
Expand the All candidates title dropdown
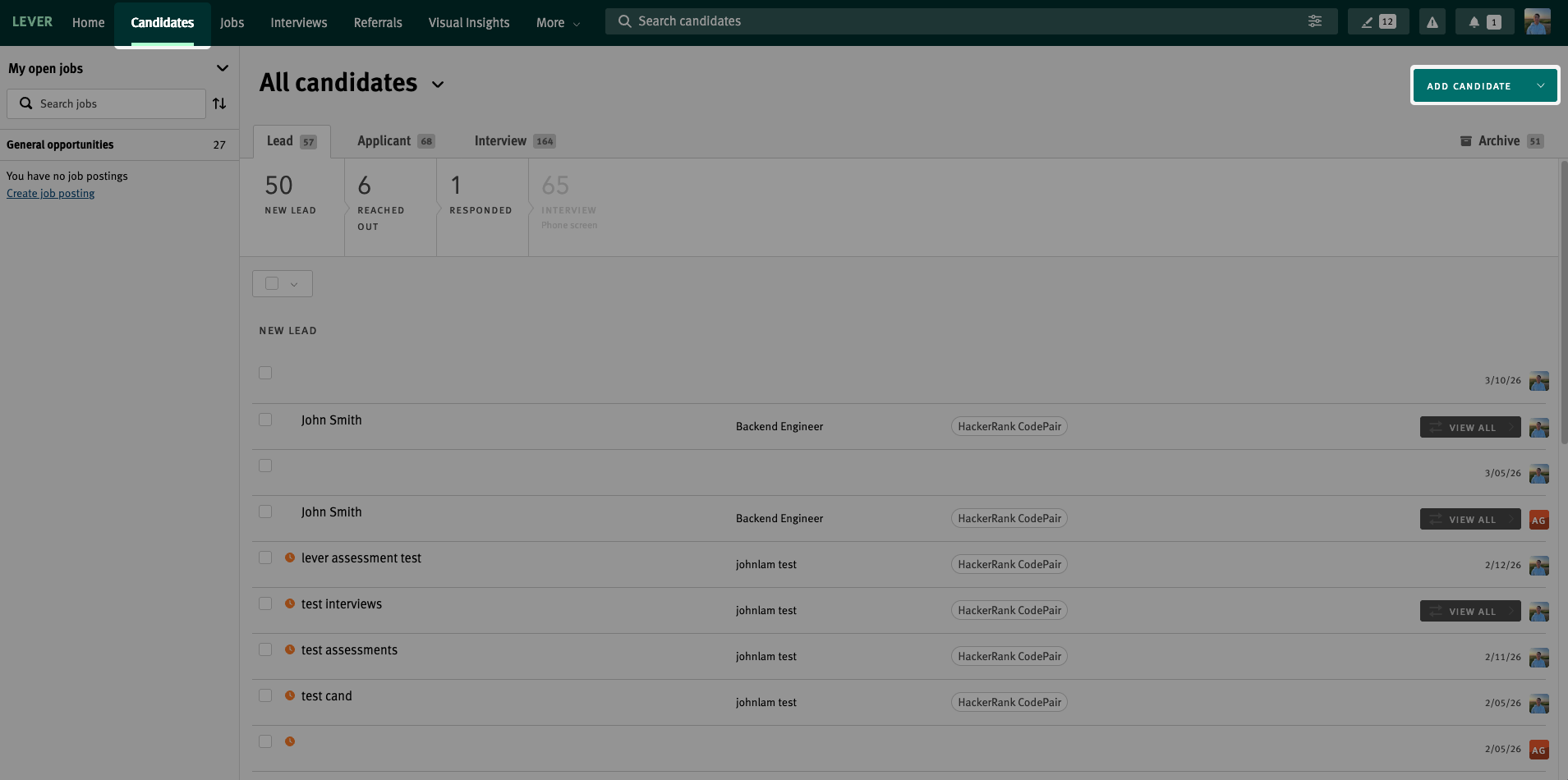[x=438, y=85]
